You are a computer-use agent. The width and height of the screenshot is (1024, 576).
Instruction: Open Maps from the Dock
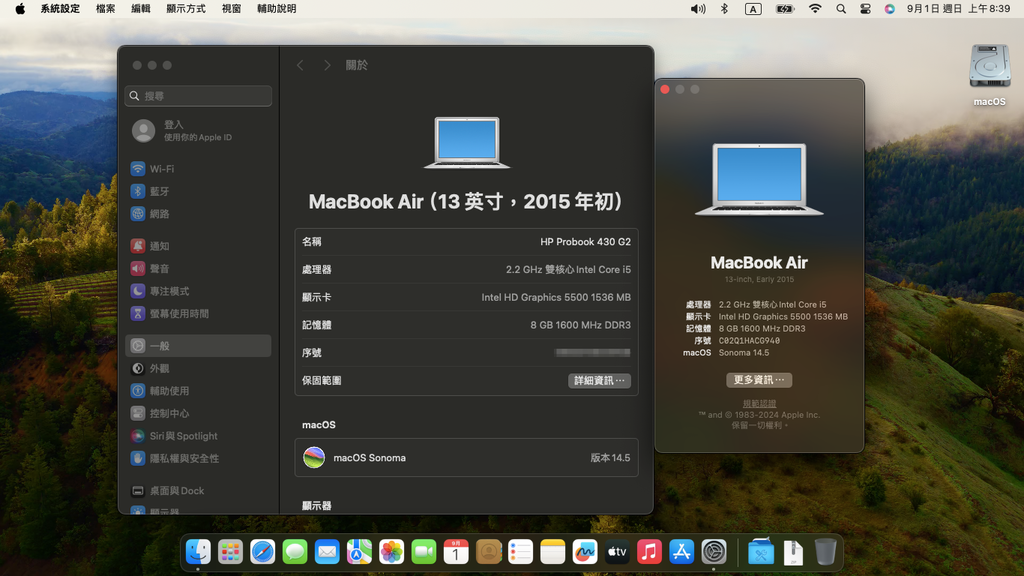point(359,552)
